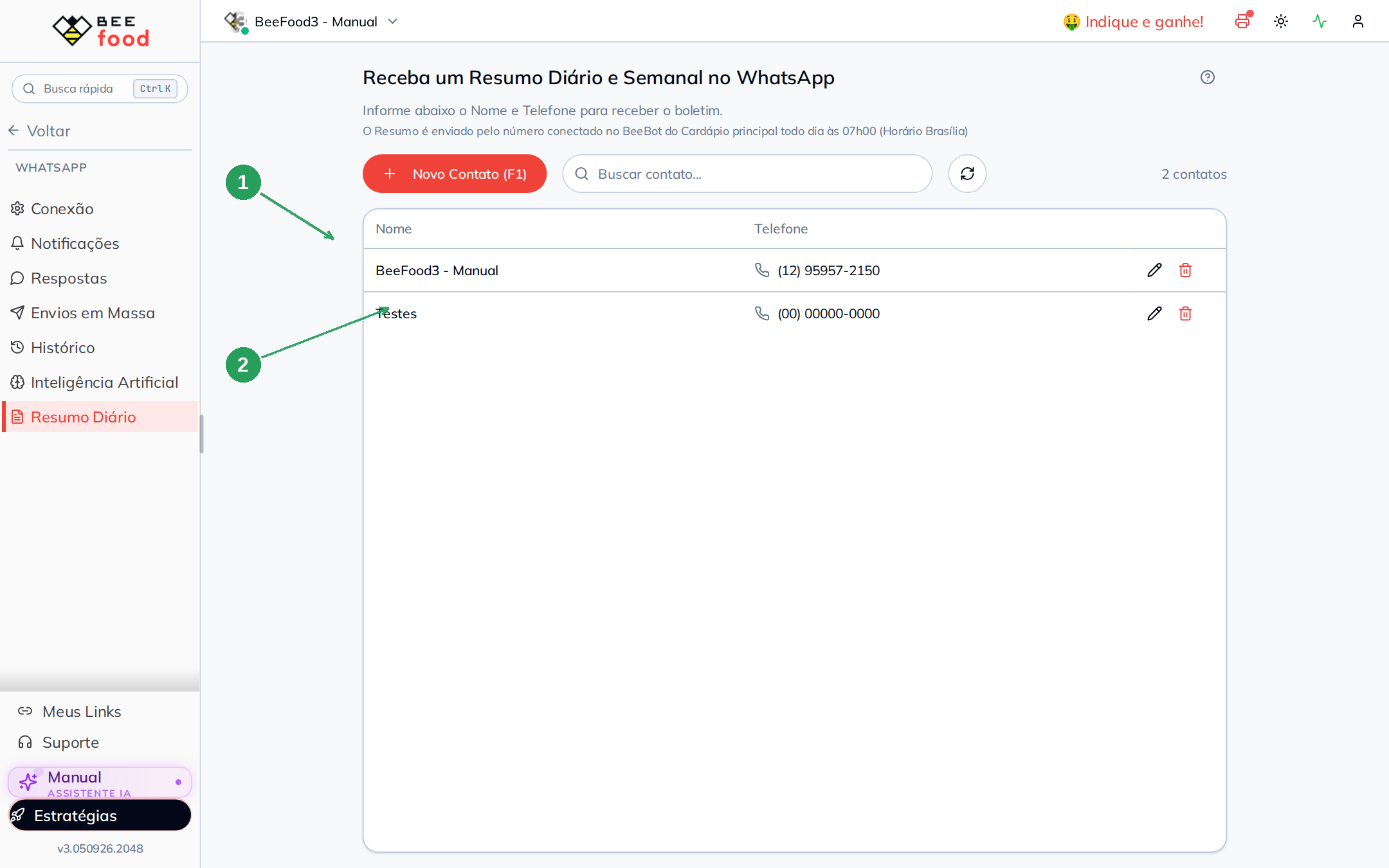Go back with Voltar
Image resolution: width=1389 pixels, height=868 pixels.
(39, 131)
